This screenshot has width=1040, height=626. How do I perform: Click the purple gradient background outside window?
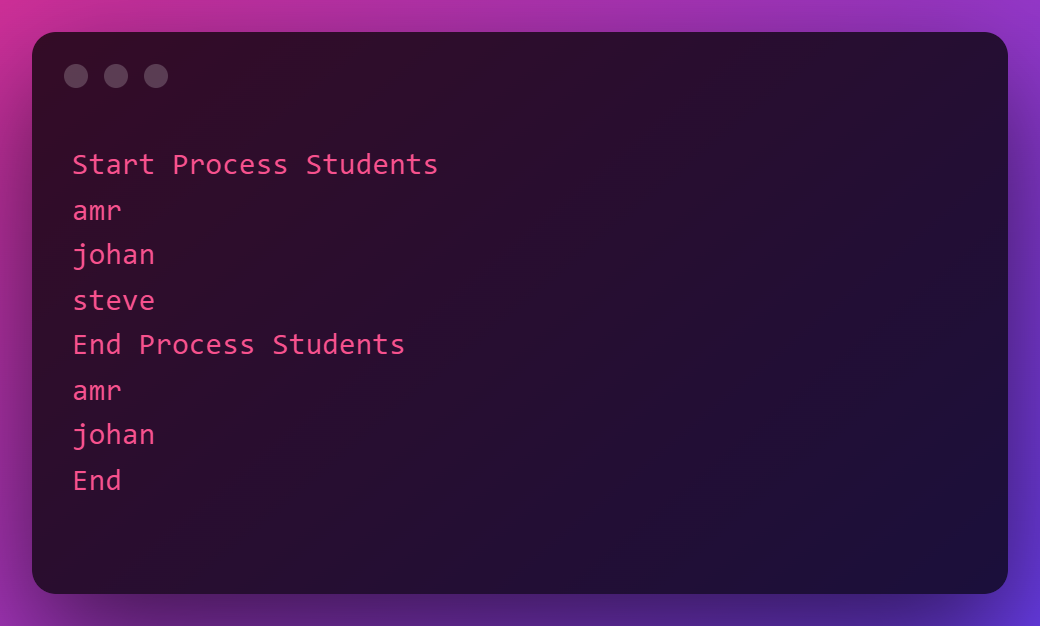click(520, 15)
